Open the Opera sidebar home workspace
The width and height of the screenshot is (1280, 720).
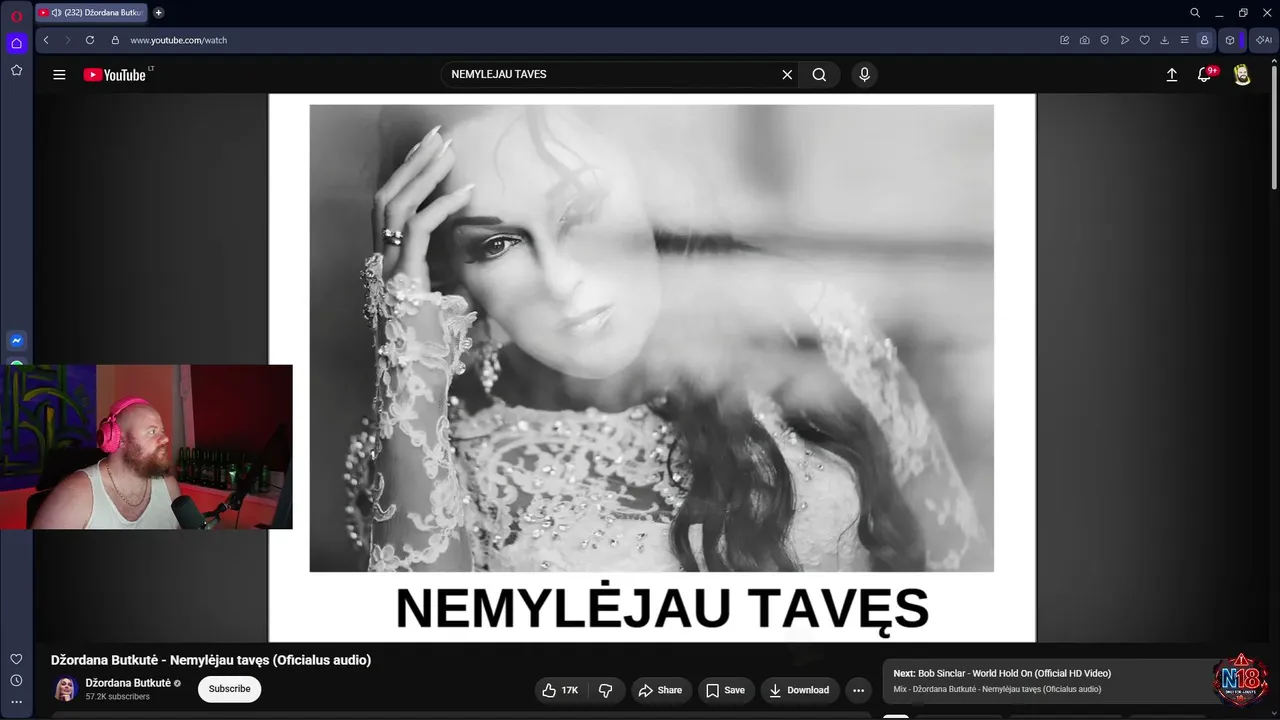coord(16,43)
